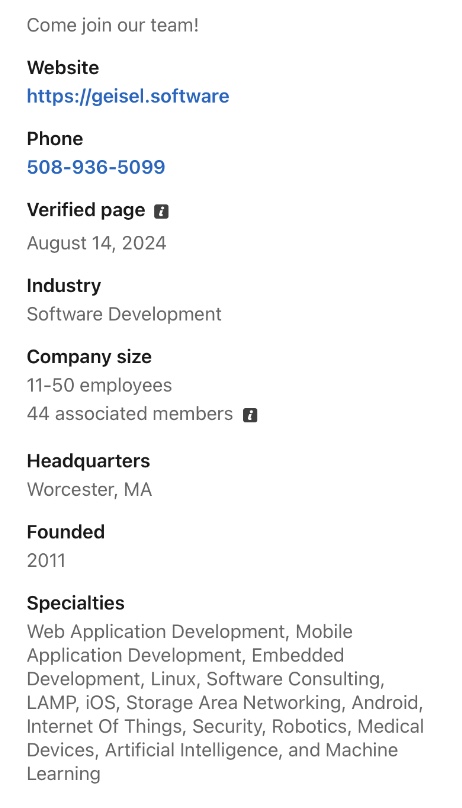The width and height of the screenshot is (462, 808).
Task: Select the Software Development industry text
Action: tap(124, 314)
